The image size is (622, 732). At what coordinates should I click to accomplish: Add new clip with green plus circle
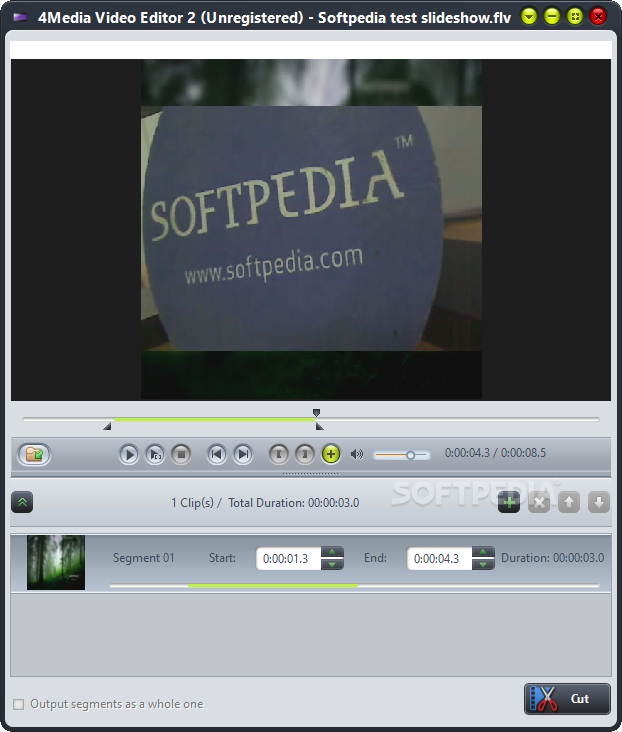coord(331,454)
